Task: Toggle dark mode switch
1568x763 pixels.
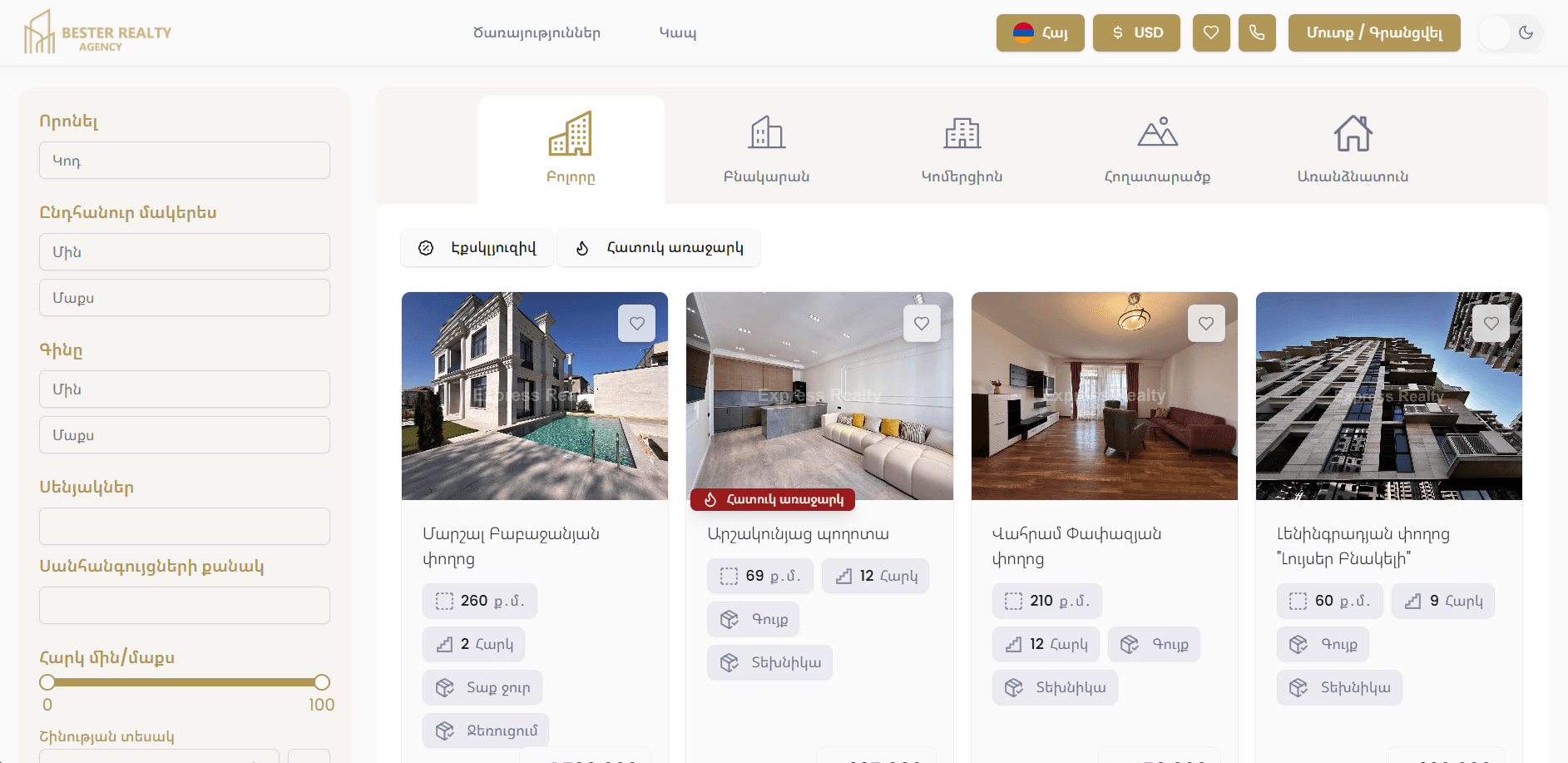Action: pyautogui.click(x=1511, y=33)
